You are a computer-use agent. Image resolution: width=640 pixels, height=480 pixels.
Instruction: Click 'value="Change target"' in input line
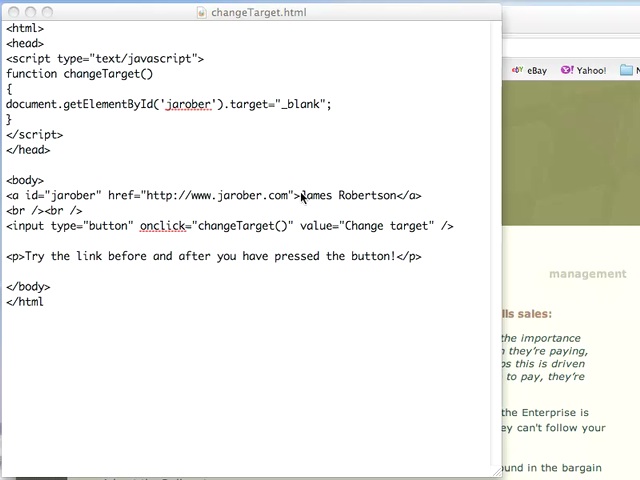click(x=367, y=226)
